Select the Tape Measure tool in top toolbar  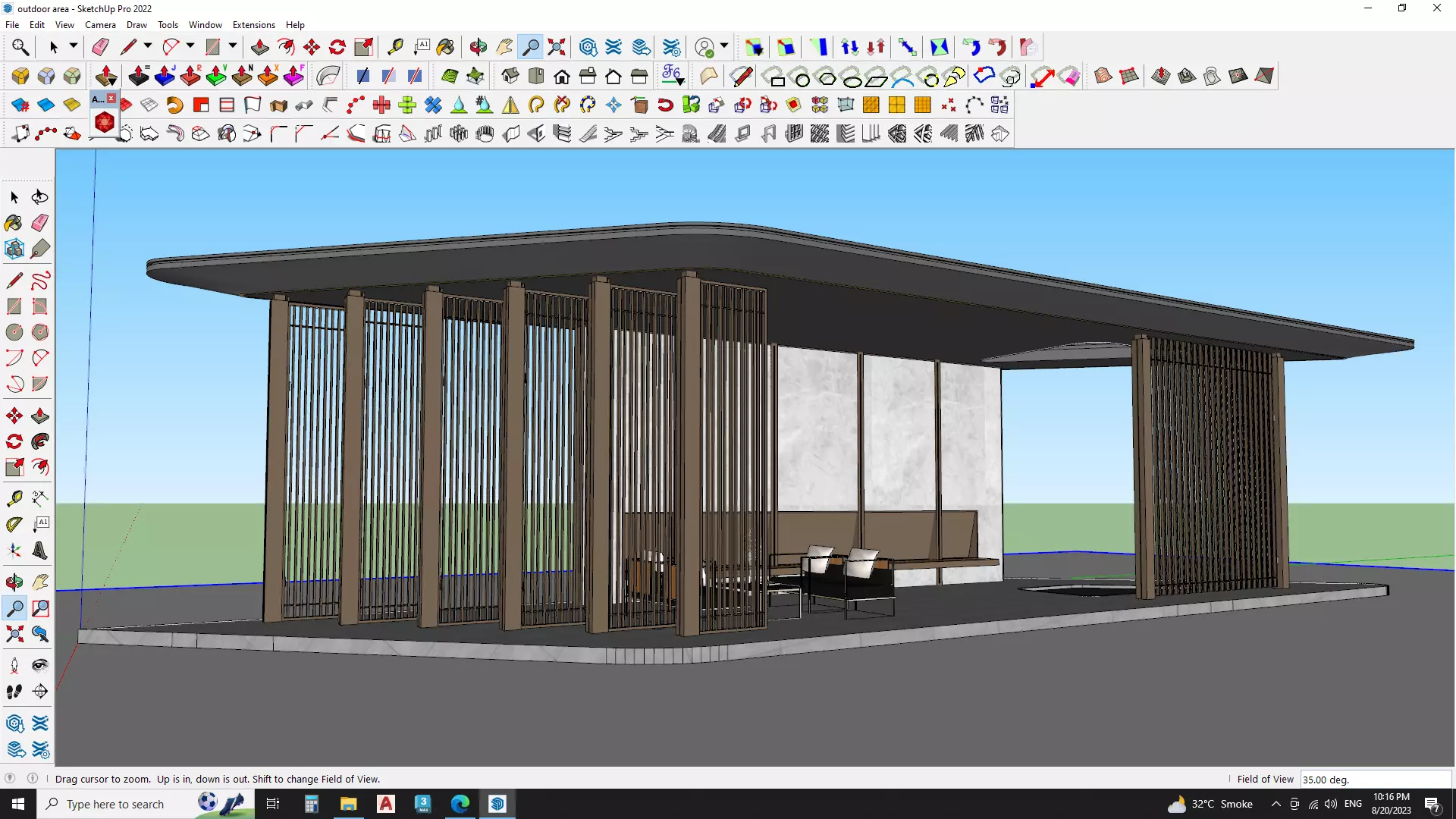[395, 47]
